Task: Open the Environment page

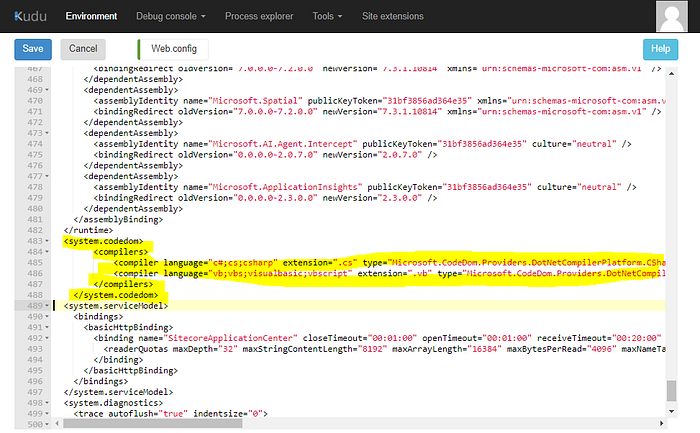Action: pos(91,16)
